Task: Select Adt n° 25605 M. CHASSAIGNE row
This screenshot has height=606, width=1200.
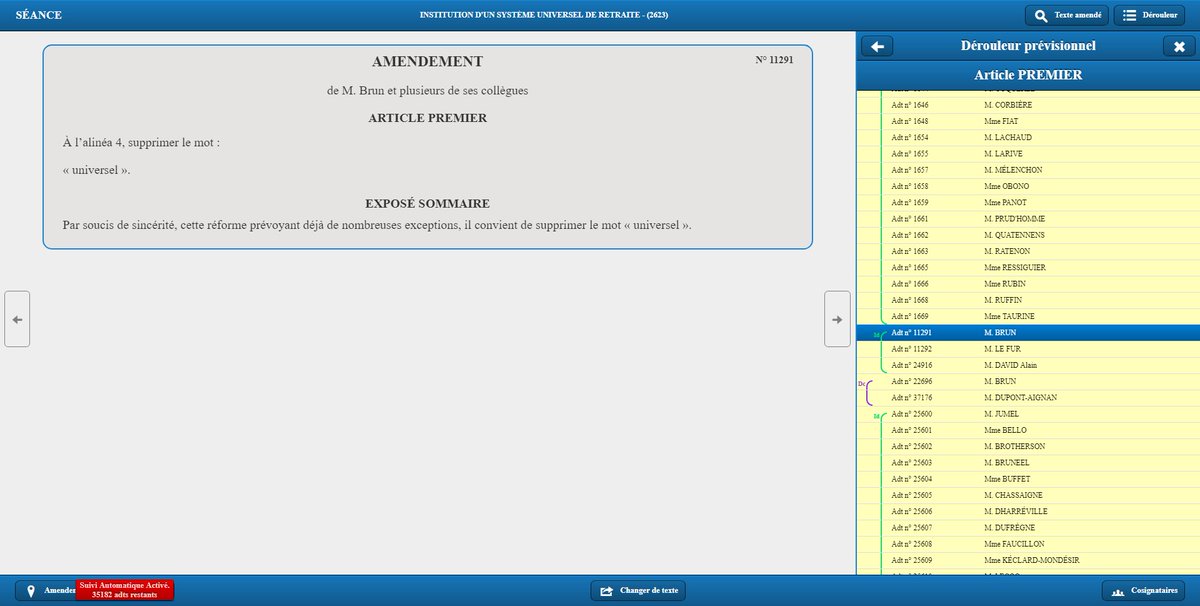Action: [1028, 495]
